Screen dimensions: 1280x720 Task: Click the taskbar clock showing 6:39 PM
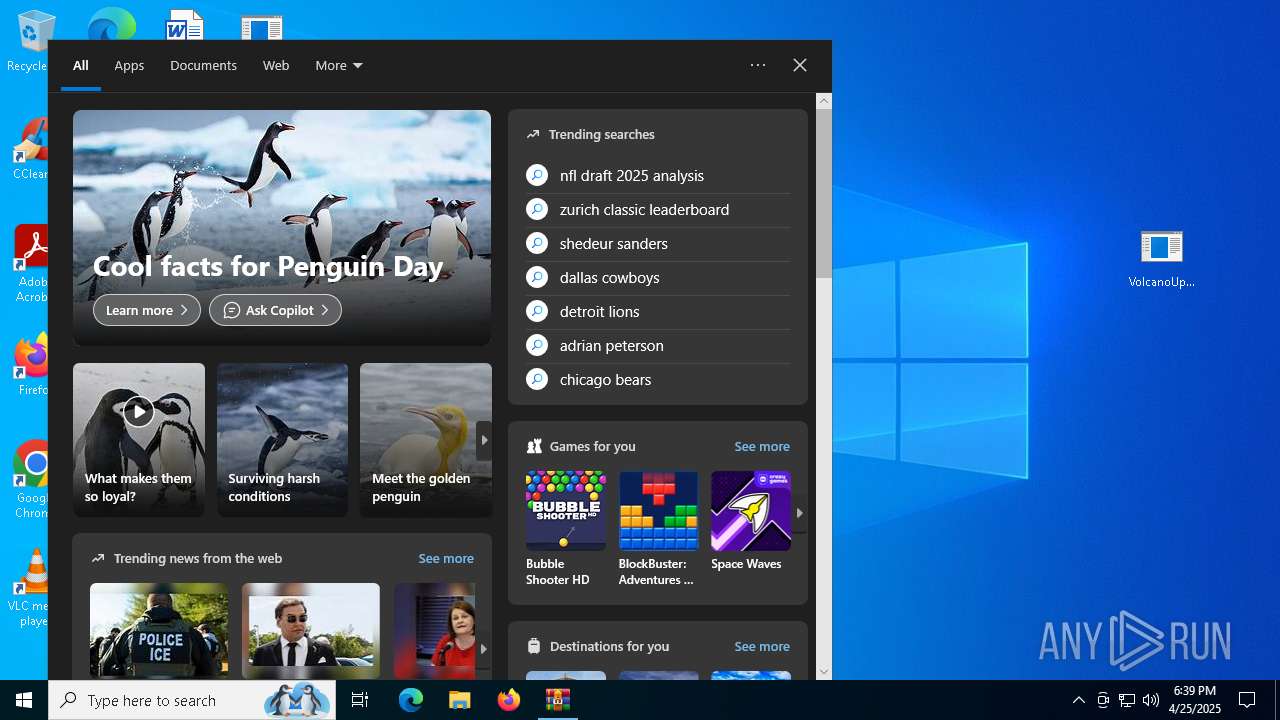point(1195,700)
